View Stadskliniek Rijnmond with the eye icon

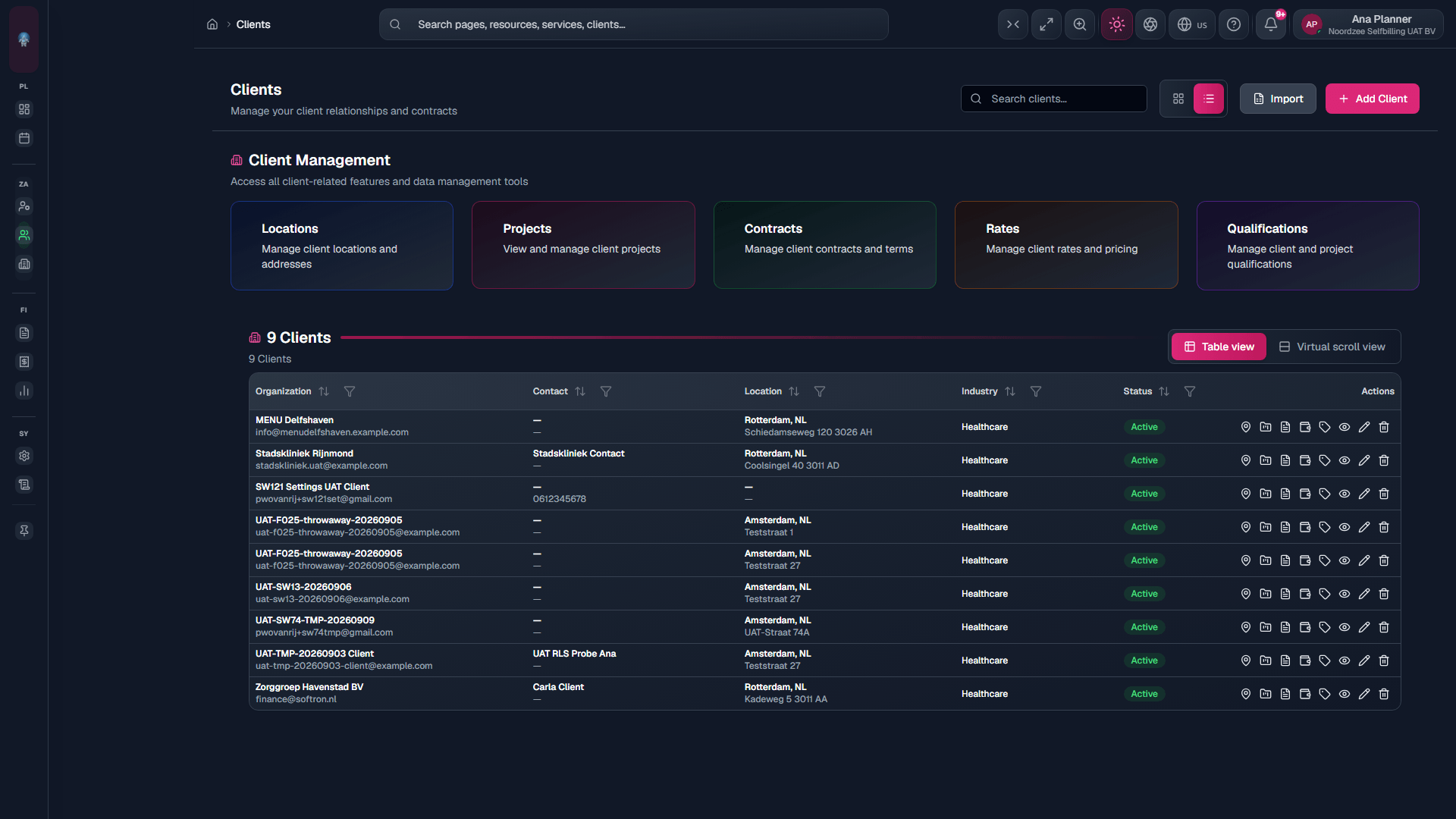click(1344, 460)
